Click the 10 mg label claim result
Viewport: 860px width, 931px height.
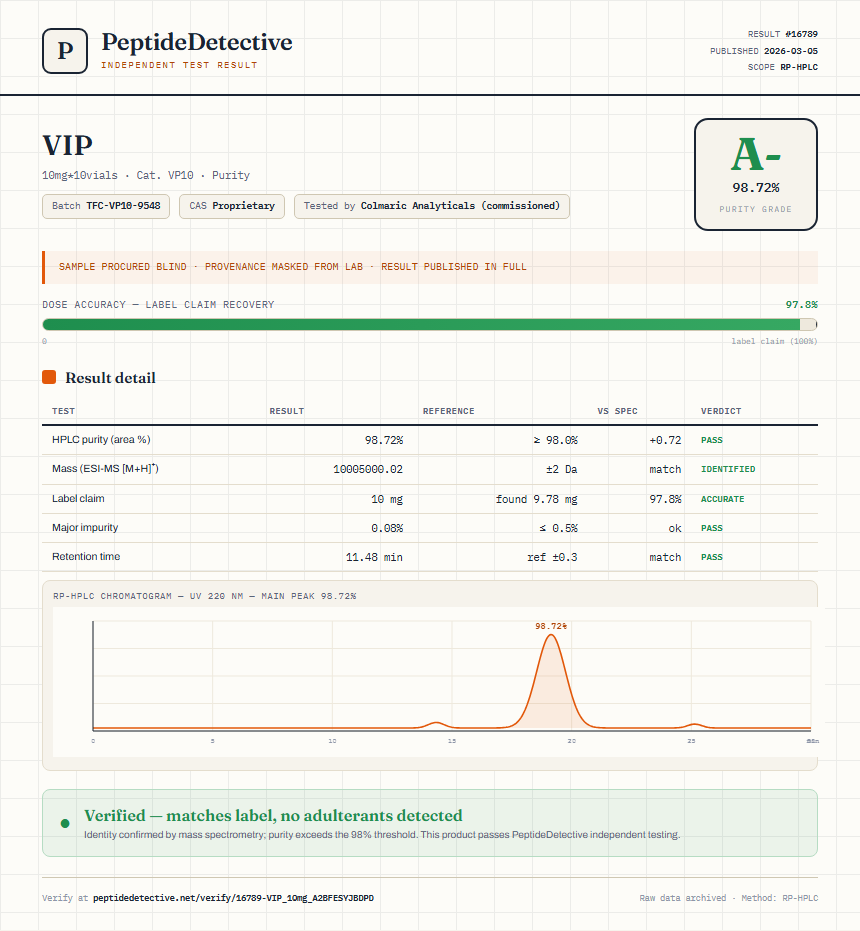click(387, 499)
